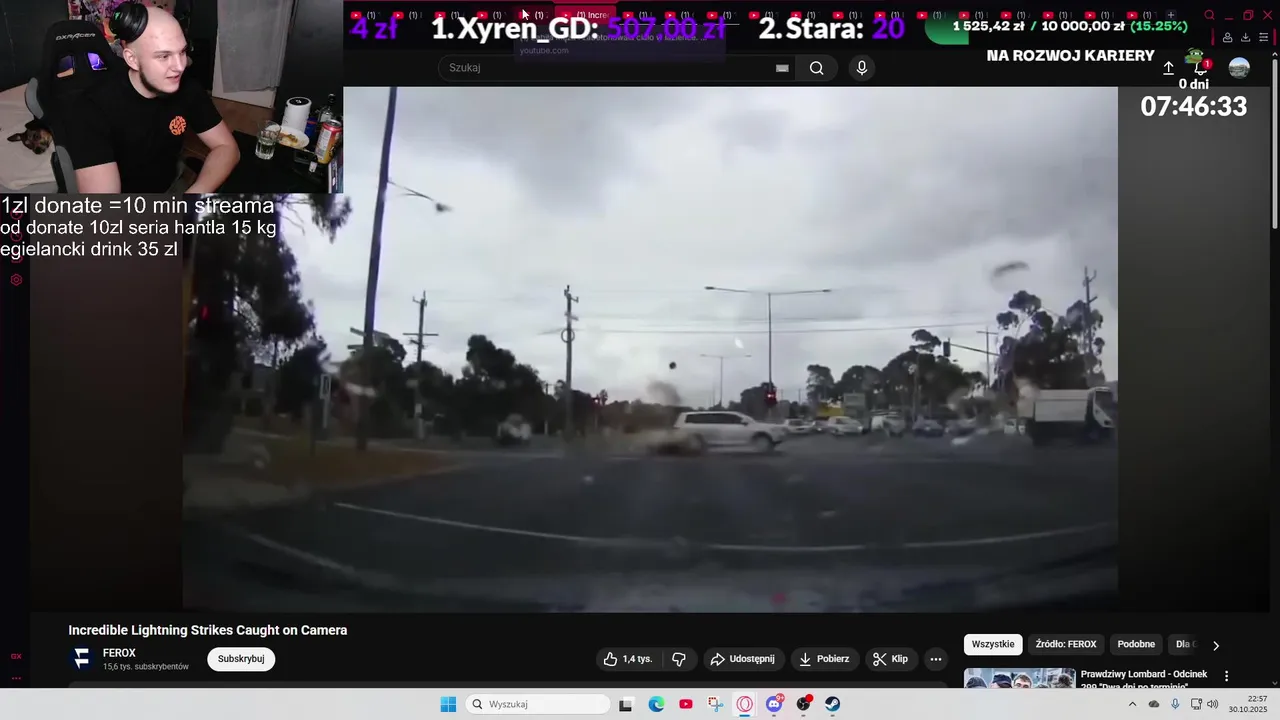Click Udostępnij share button
Screen dimensions: 1280x720
(743, 659)
